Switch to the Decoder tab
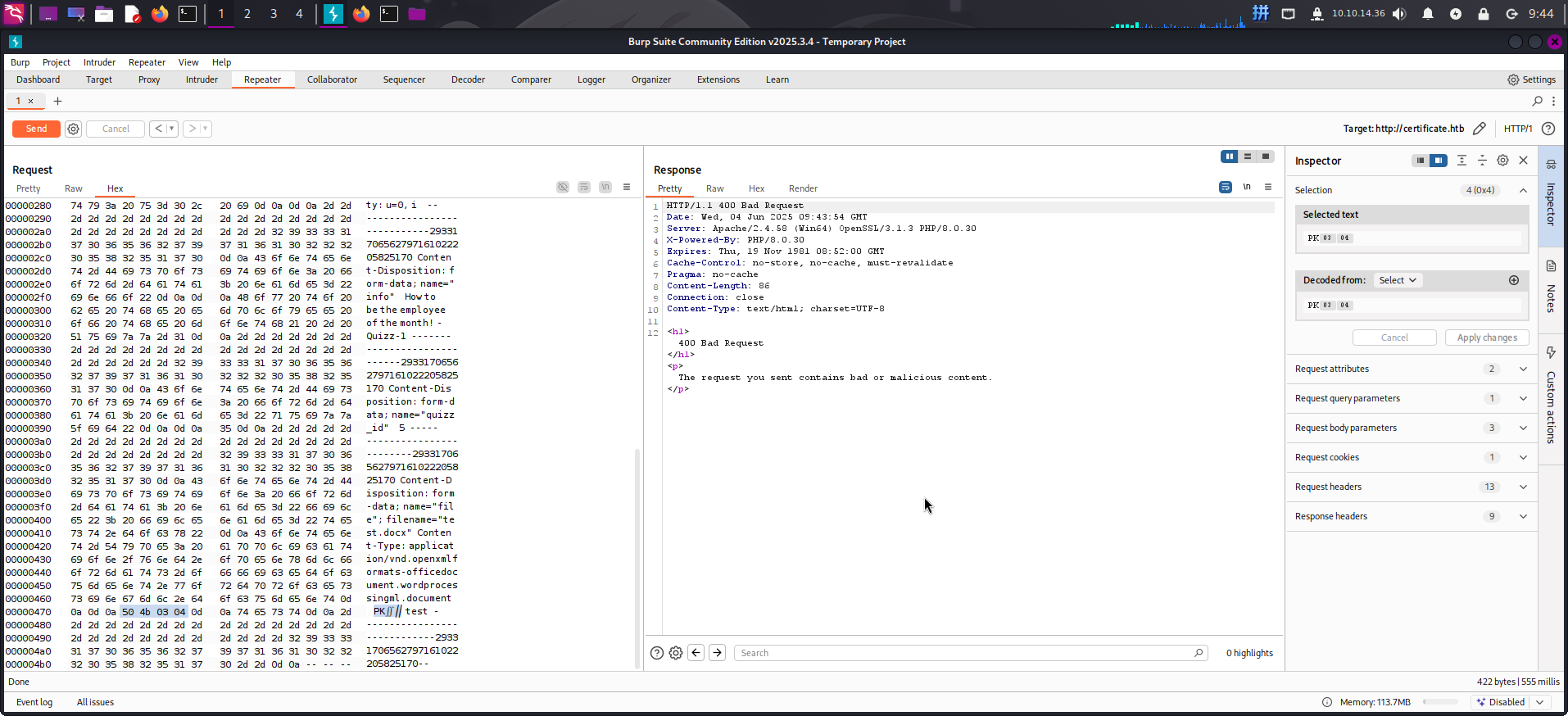This screenshot has height=716, width=1568. click(468, 79)
